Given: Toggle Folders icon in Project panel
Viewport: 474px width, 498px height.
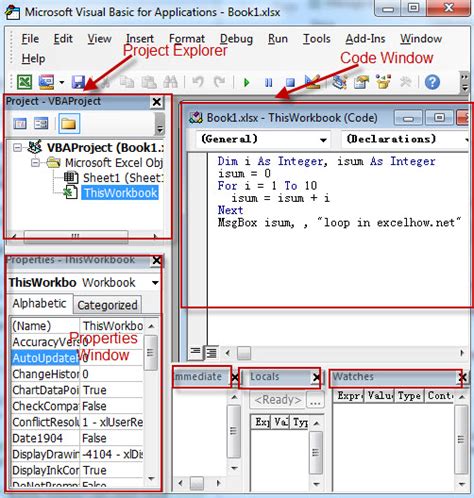Looking at the screenshot, I should 69,124.
